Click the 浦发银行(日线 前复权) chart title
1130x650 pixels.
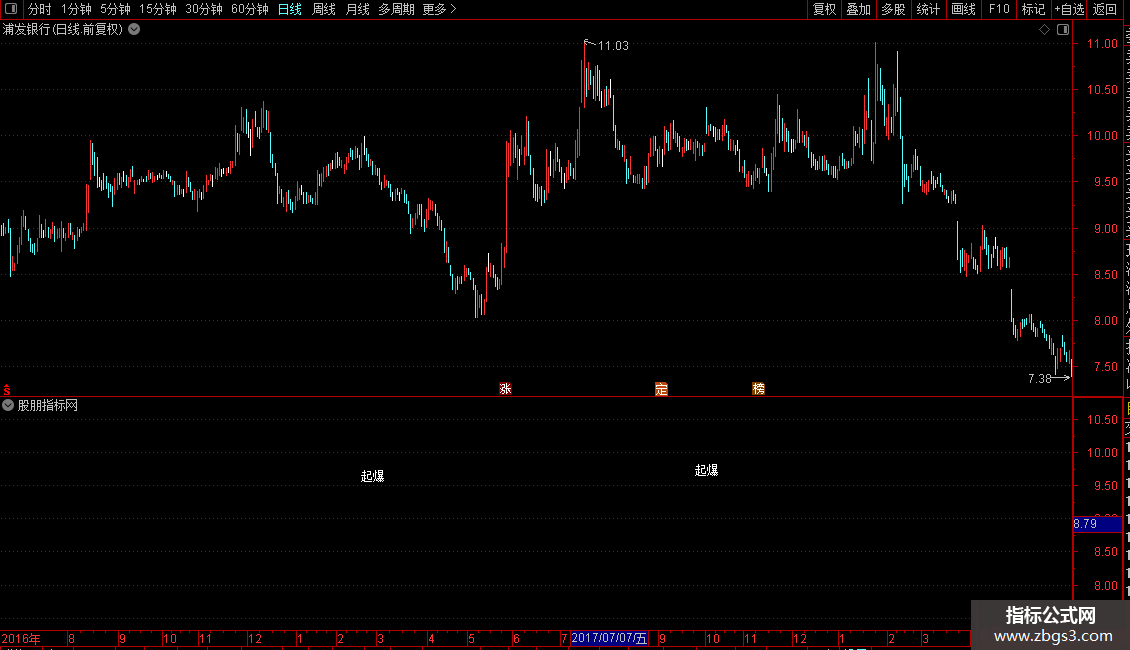[x=63, y=30]
